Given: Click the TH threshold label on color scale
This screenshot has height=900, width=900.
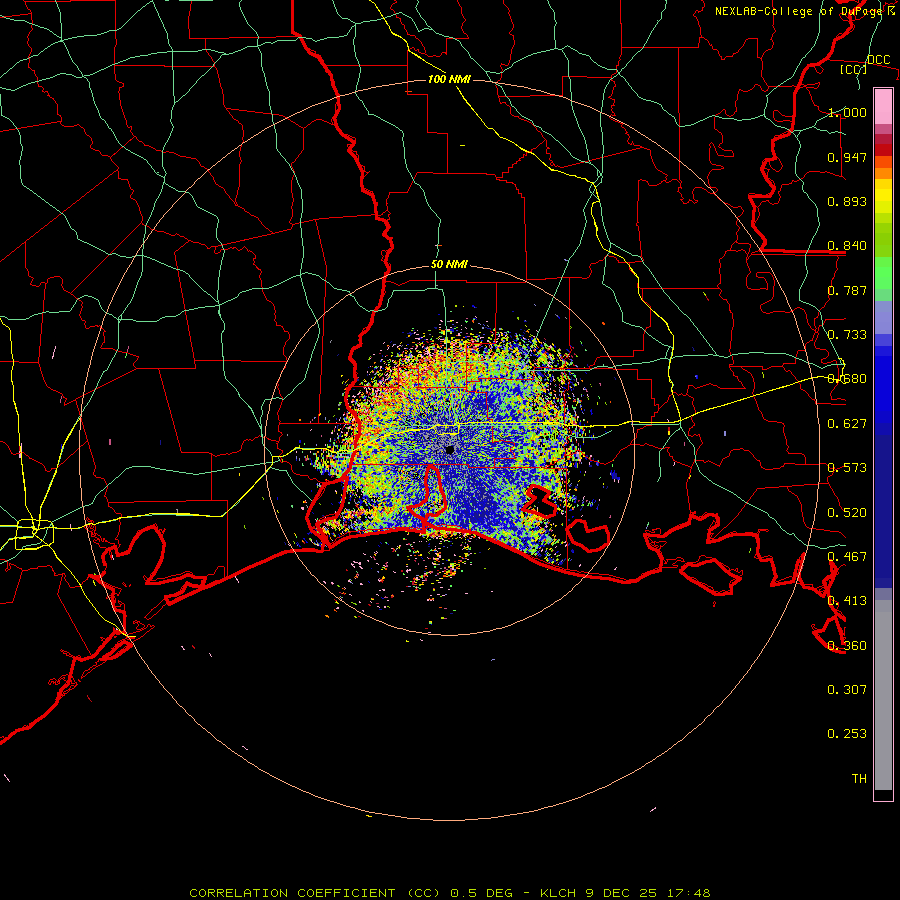Looking at the screenshot, I should [859, 779].
